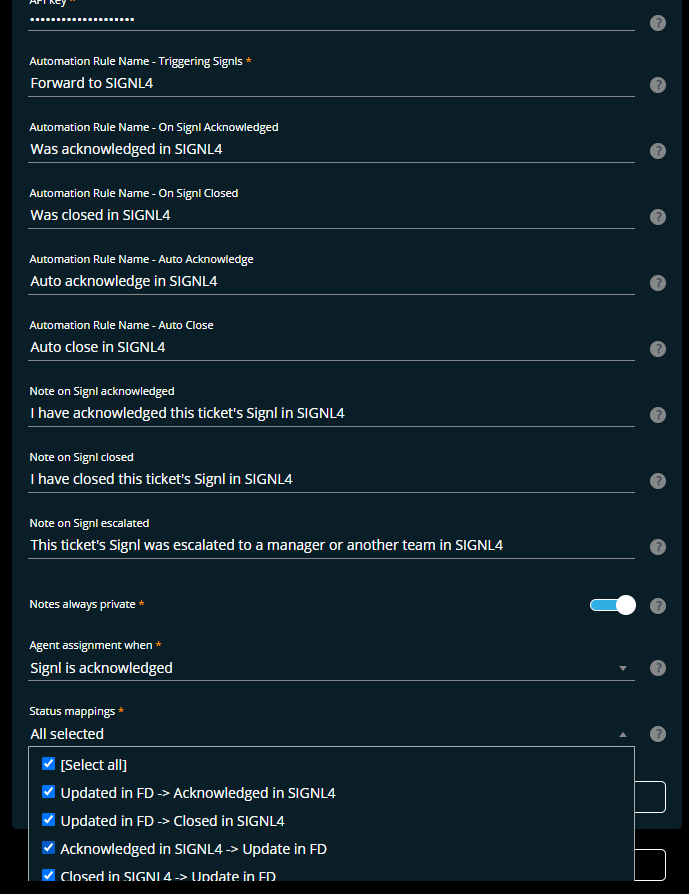Open help icon for API key field
Viewport: 689px width, 894px height.
tap(658, 23)
